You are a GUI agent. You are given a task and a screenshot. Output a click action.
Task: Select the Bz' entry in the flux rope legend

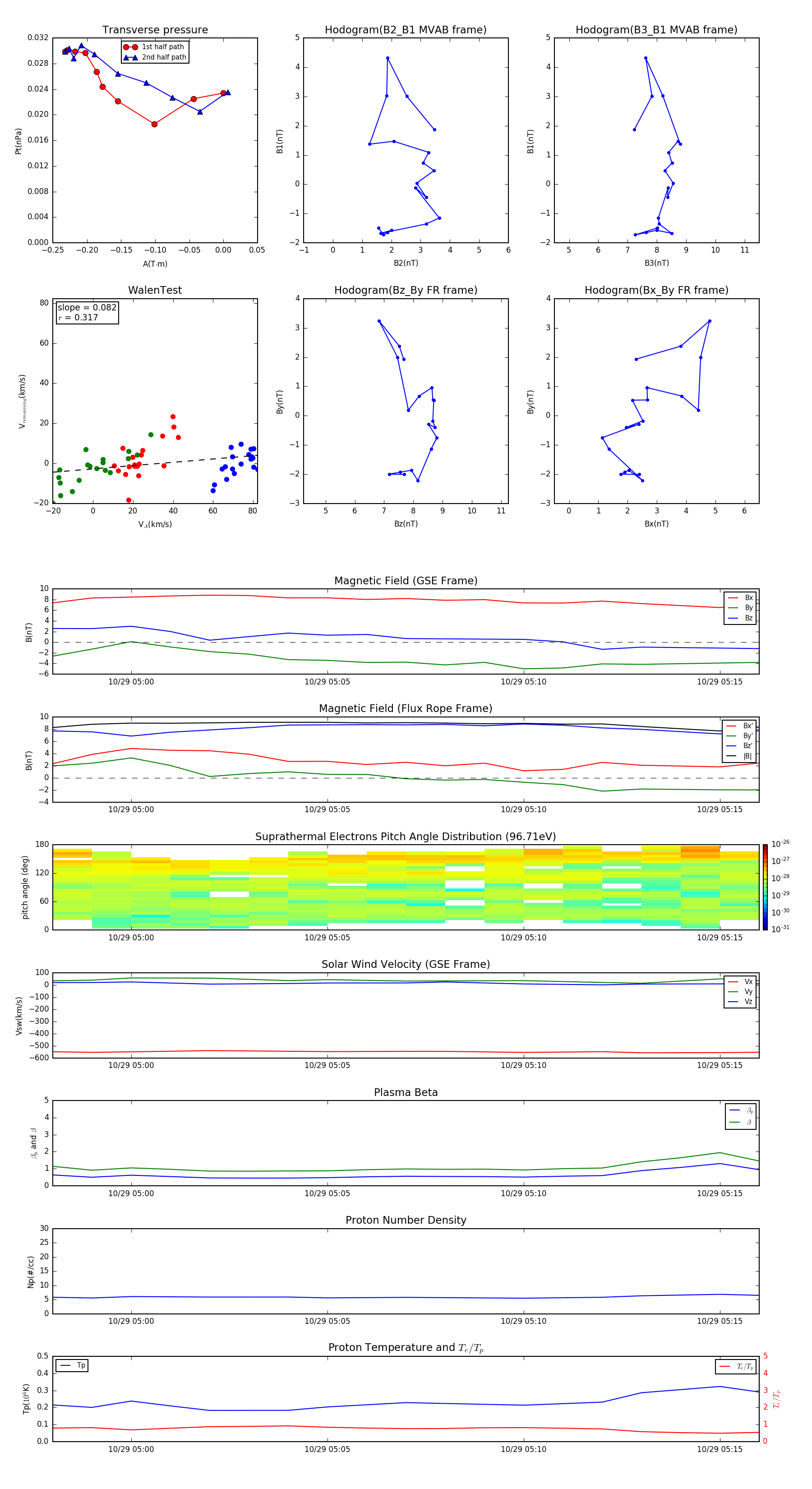click(740, 746)
